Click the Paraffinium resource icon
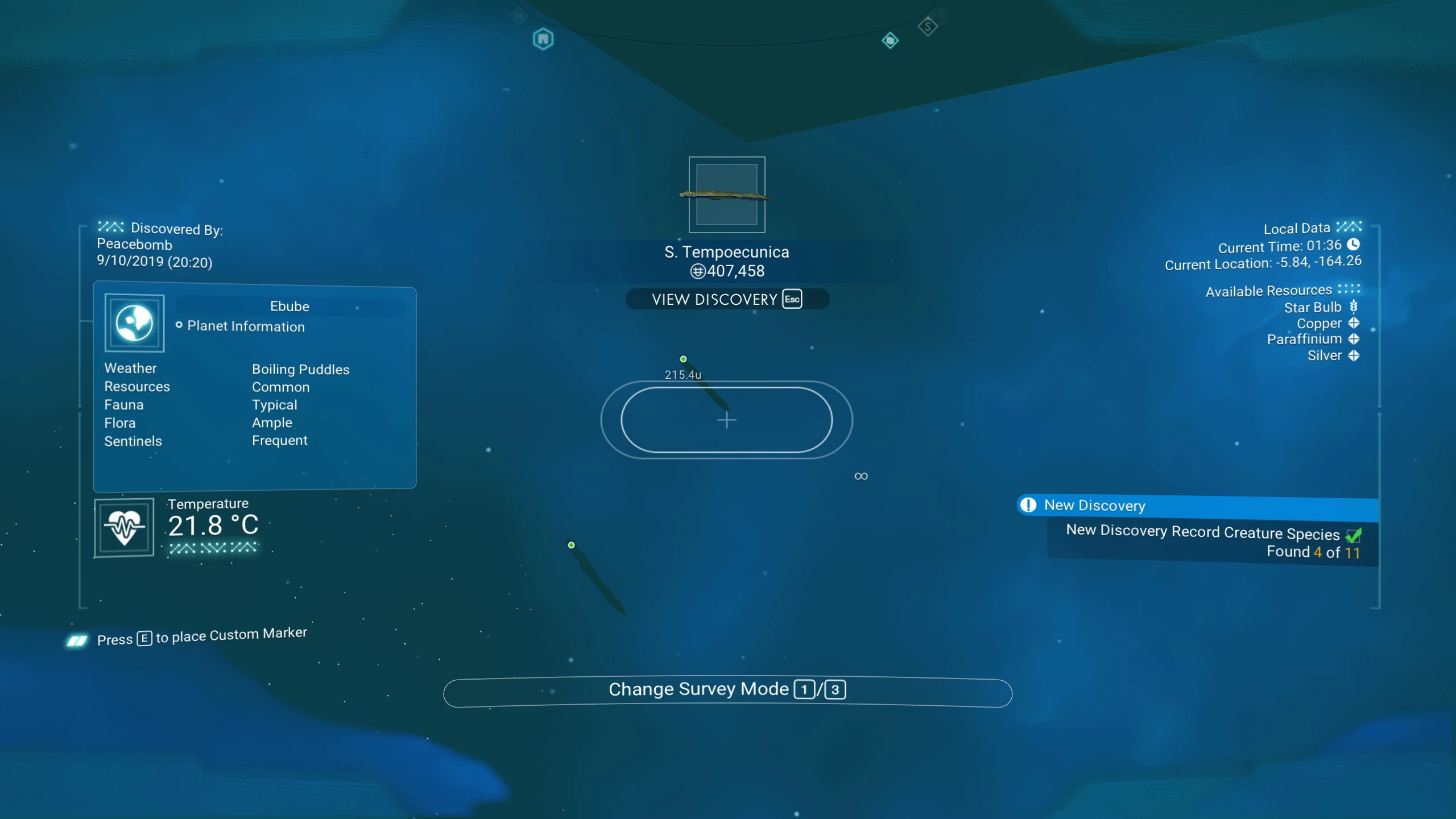 pos(1354,339)
